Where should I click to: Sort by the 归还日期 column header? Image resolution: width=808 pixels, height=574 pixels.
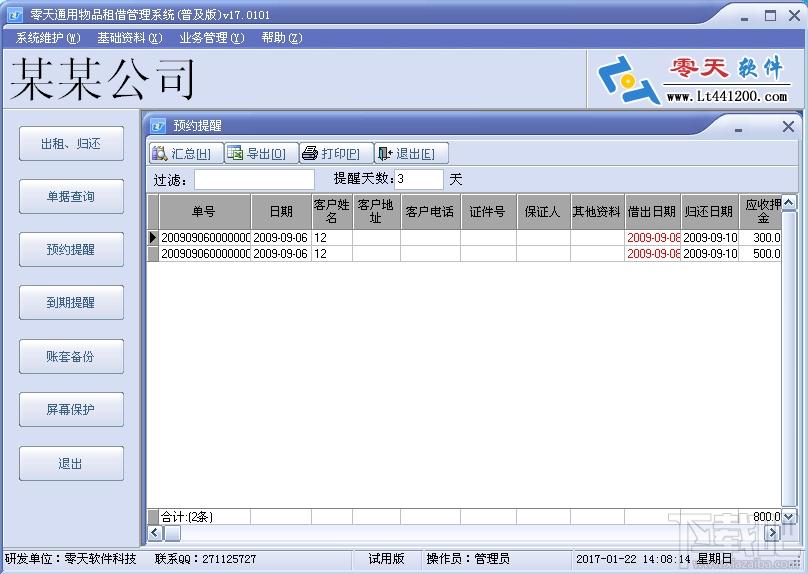click(709, 212)
